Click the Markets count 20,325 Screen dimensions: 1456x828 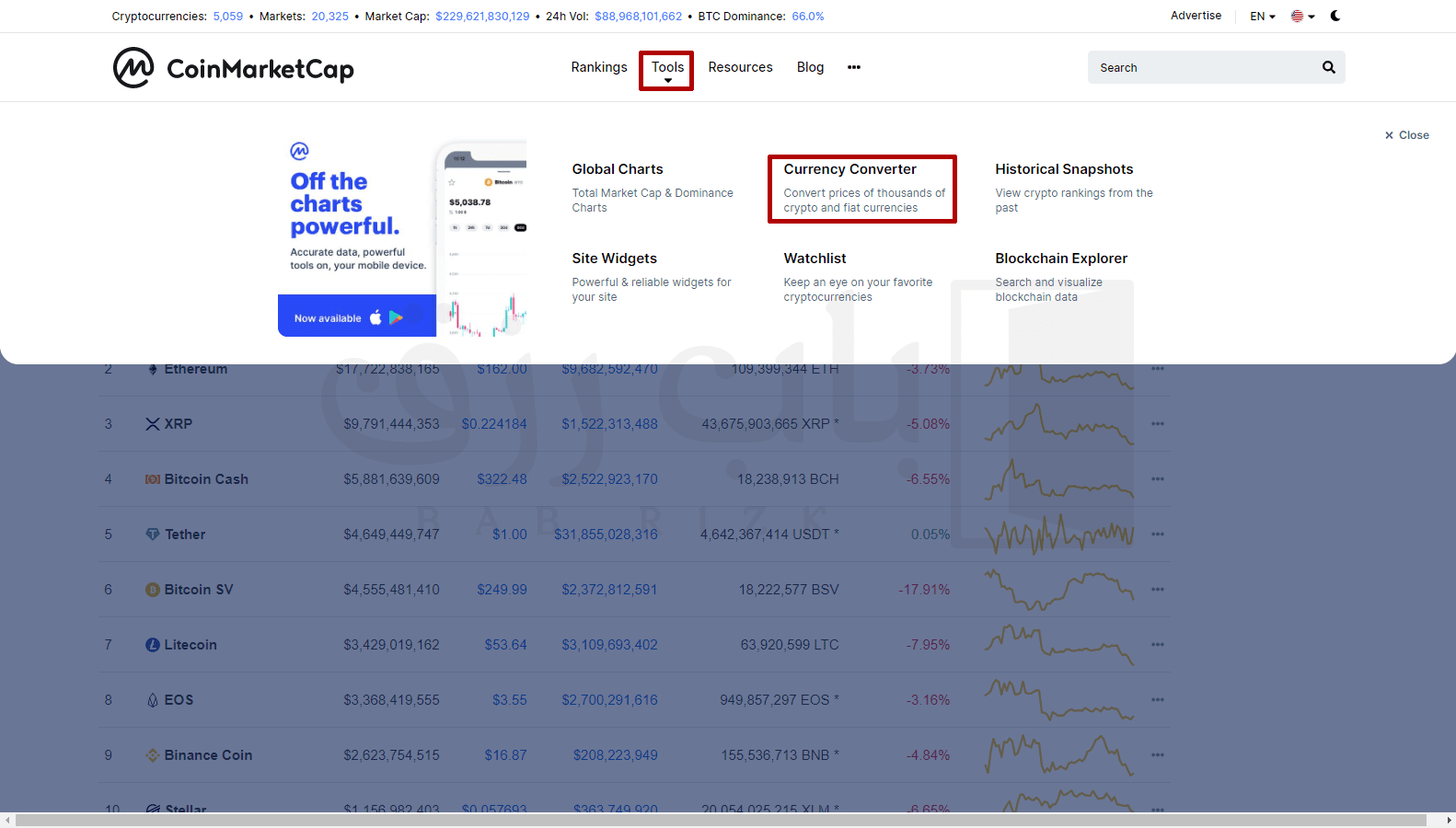[x=329, y=17]
